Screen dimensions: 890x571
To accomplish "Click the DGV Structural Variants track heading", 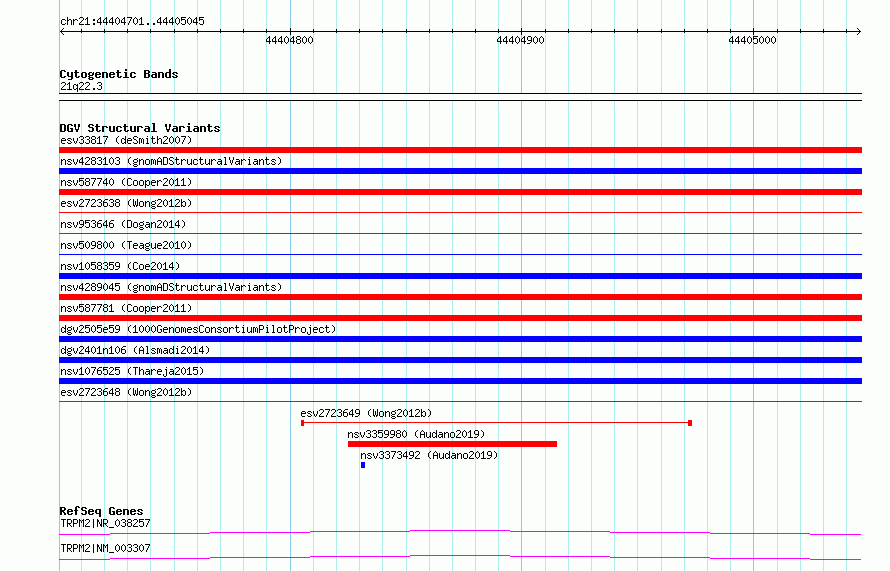I will click(140, 128).
